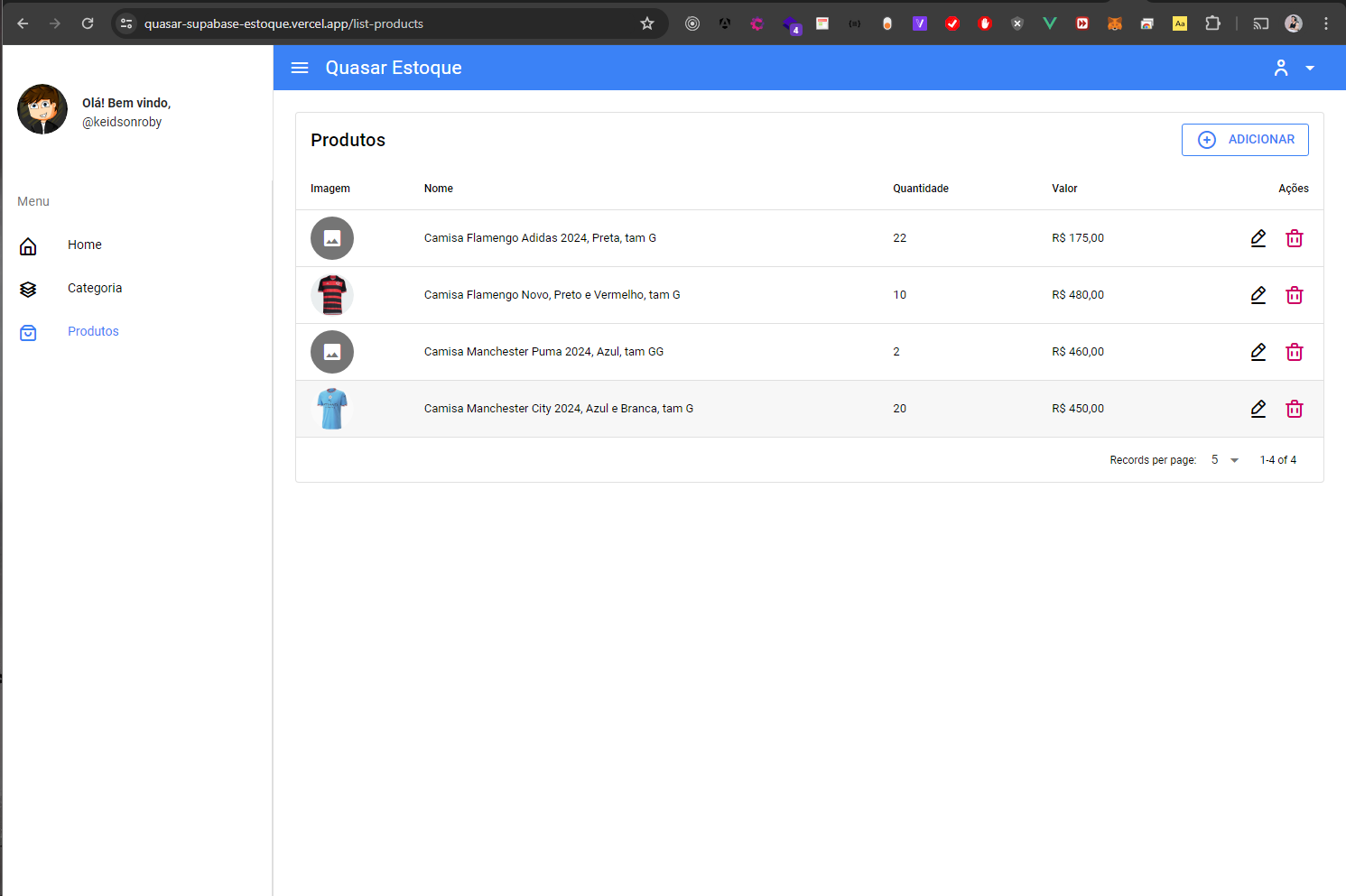Screen dimensions: 1346x896
Task: Click the ADICIONAR button
Action: pos(1245,139)
